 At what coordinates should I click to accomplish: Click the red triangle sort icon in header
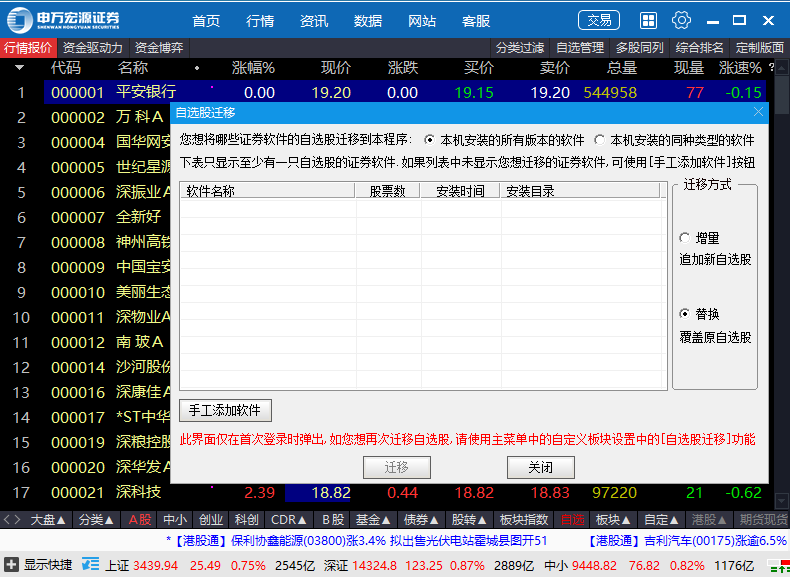(x=19, y=68)
